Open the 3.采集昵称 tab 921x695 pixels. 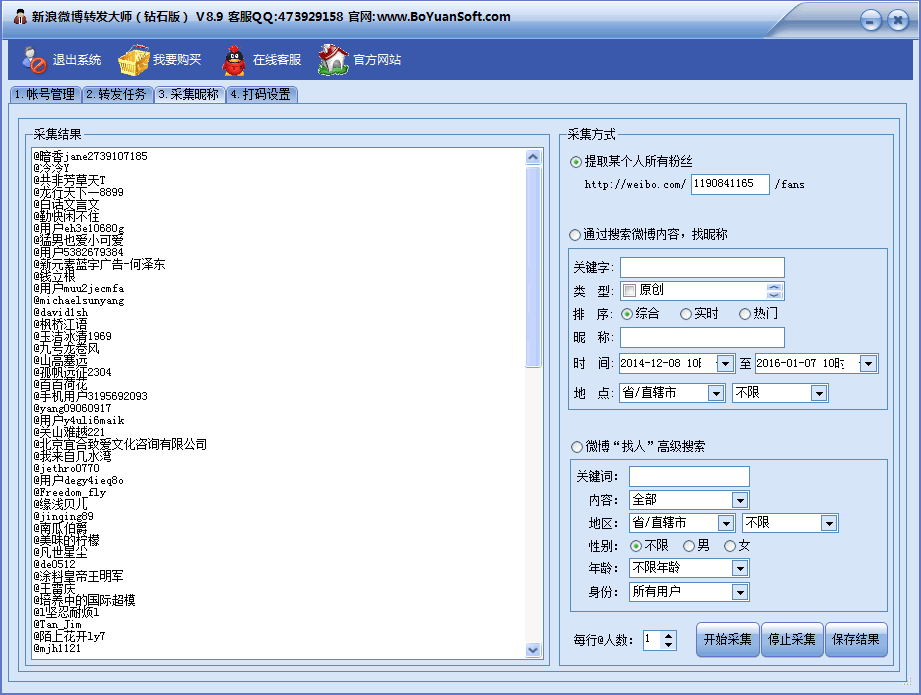click(189, 95)
